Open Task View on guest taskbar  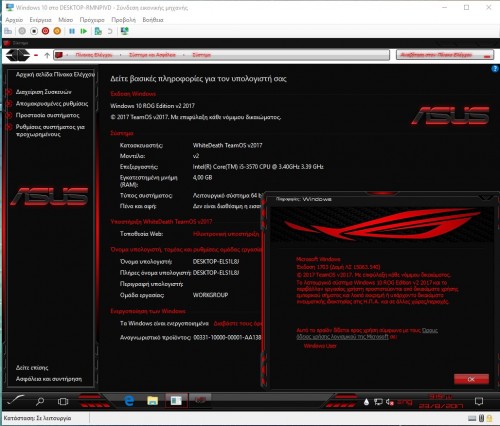63,401
